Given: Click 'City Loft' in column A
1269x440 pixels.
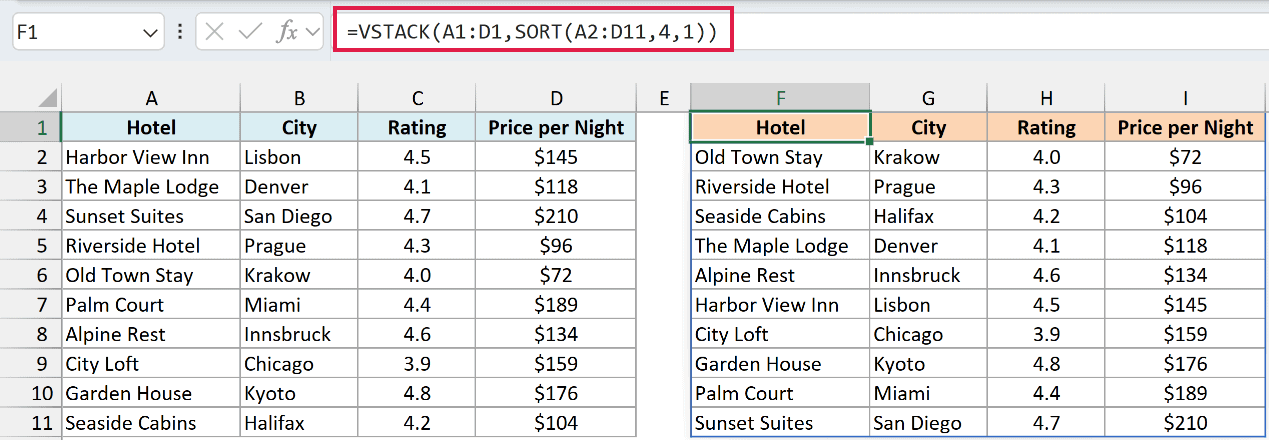Looking at the screenshot, I should click(x=102, y=364).
